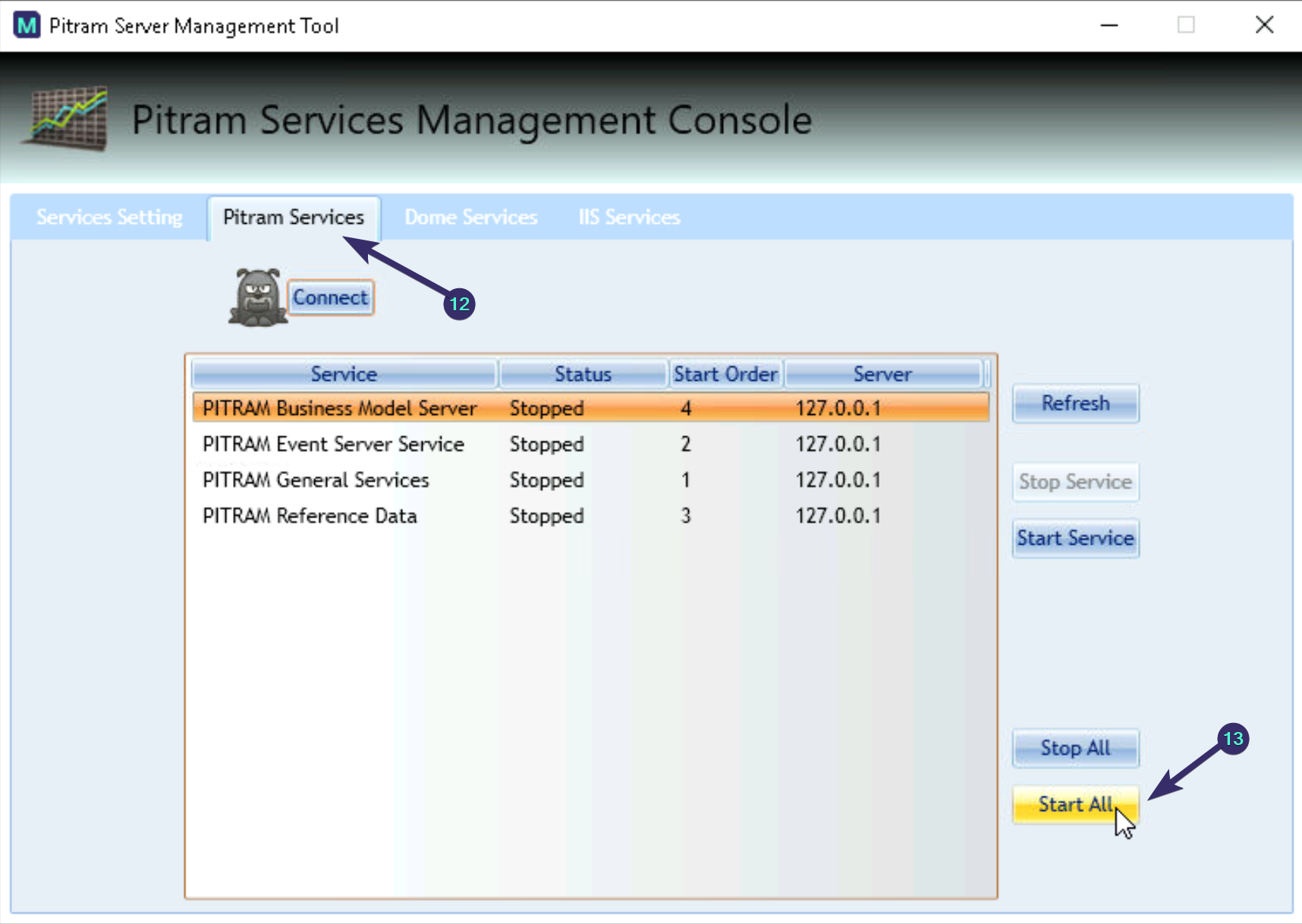1302x924 pixels.
Task: Switch to the Pitram Services tab
Action: point(293,217)
